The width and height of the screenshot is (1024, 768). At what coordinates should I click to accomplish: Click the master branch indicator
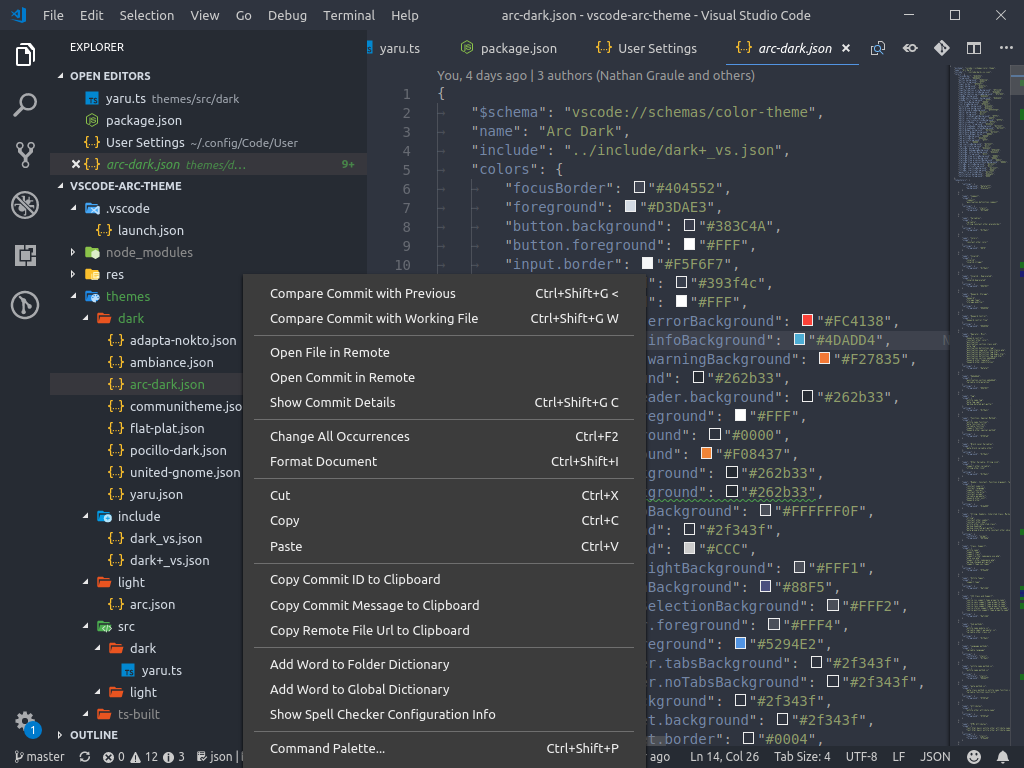(38, 756)
